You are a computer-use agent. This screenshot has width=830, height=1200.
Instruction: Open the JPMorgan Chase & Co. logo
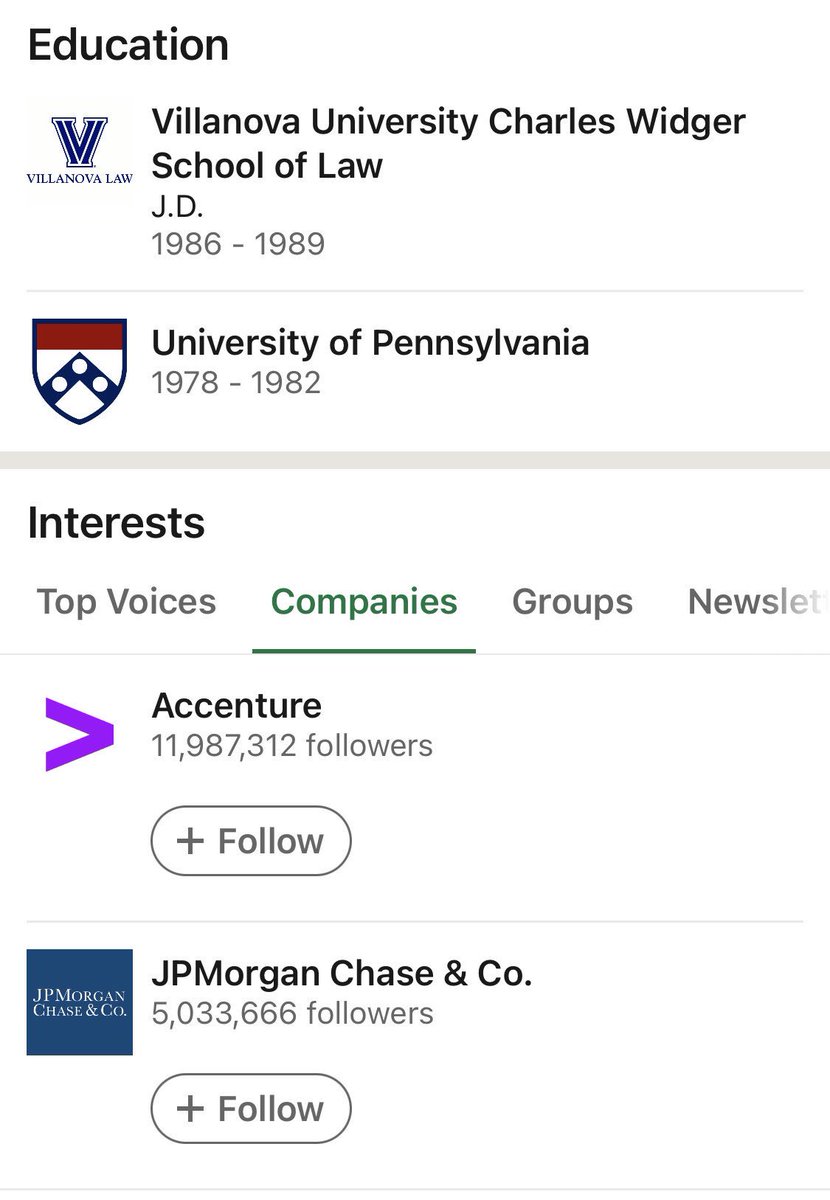click(79, 1002)
